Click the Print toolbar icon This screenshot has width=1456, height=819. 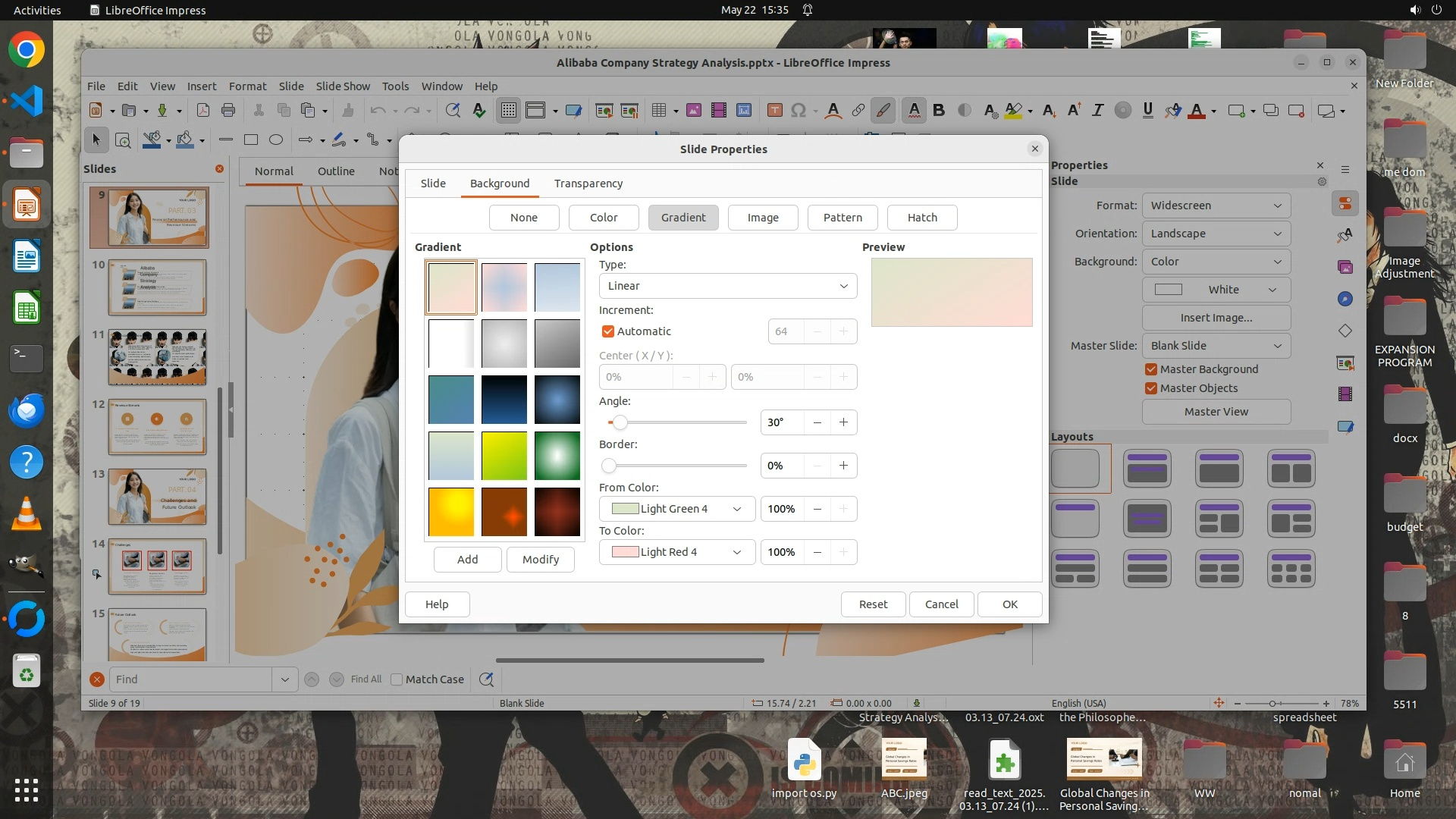[227, 111]
